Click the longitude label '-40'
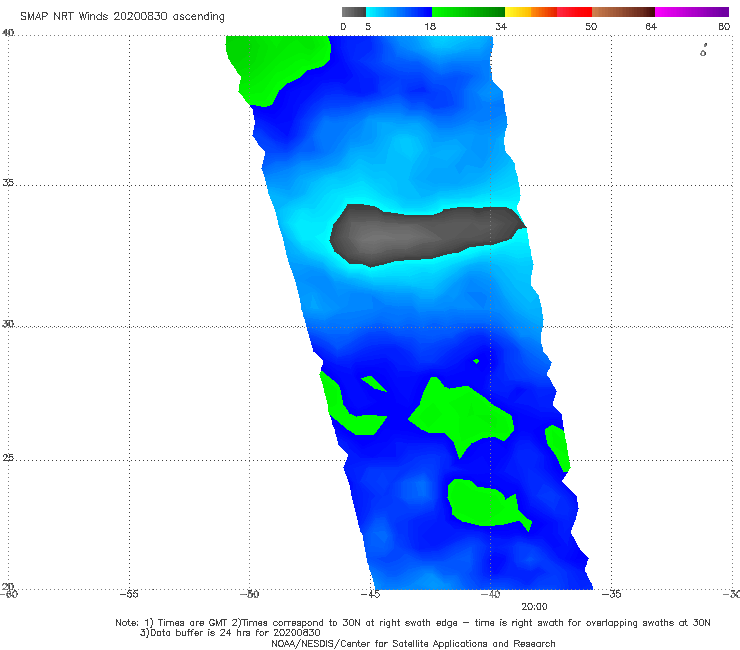The width and height of the screenshot is (740, 650). (x=490, y=594)
